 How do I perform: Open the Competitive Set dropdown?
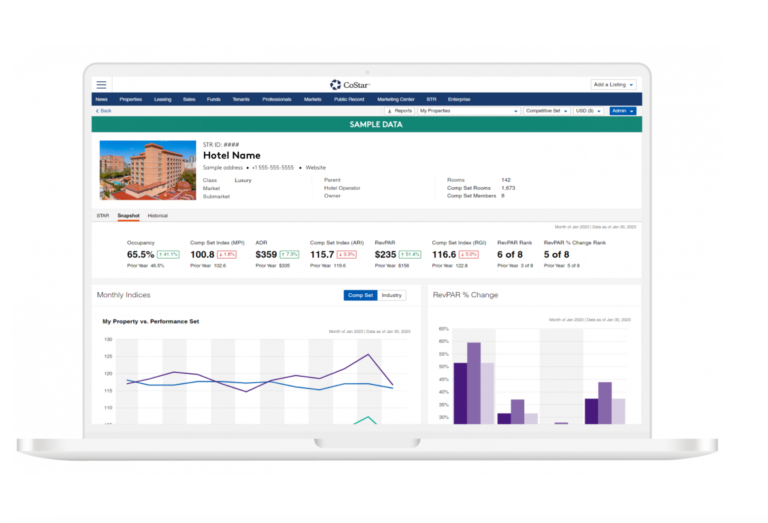click(x=546, y=111)
